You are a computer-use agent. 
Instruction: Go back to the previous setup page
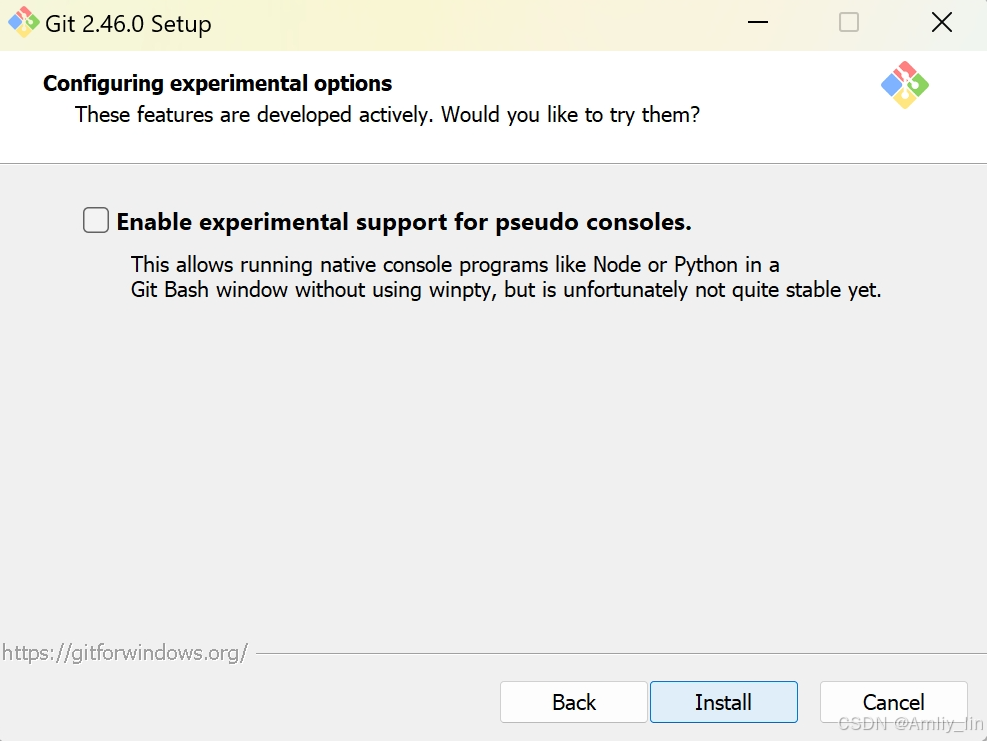tap(573, 702)
